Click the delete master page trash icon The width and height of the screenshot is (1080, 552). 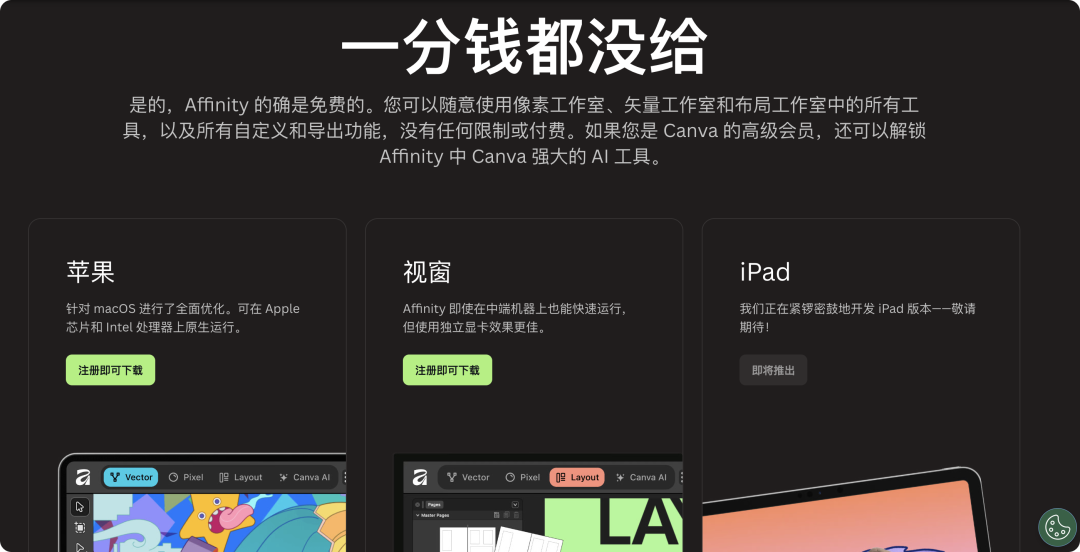point(517,515)
